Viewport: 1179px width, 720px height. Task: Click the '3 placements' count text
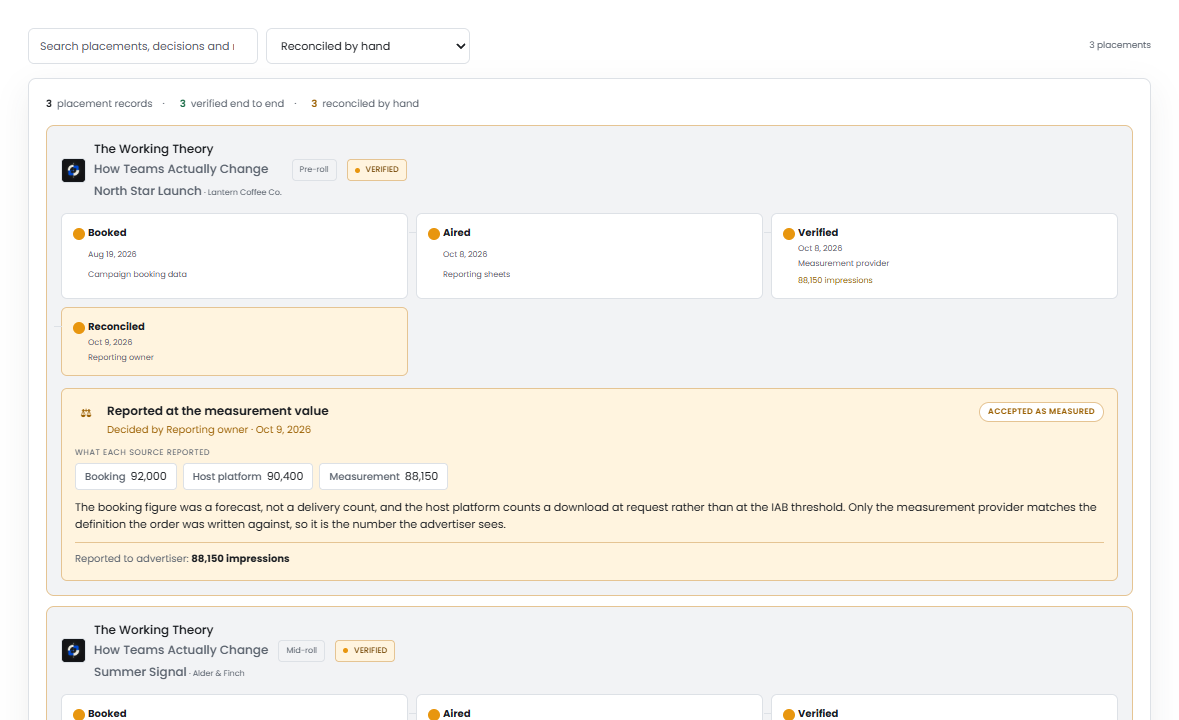coord(1120,45)
